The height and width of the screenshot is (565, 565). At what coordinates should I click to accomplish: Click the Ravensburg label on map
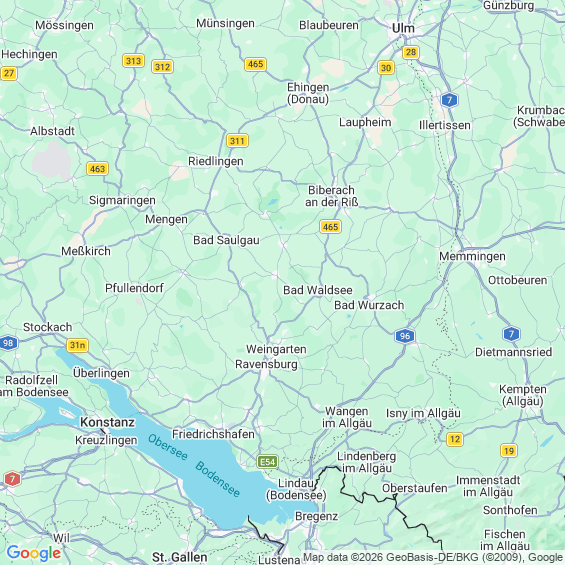tap(266, 364)
